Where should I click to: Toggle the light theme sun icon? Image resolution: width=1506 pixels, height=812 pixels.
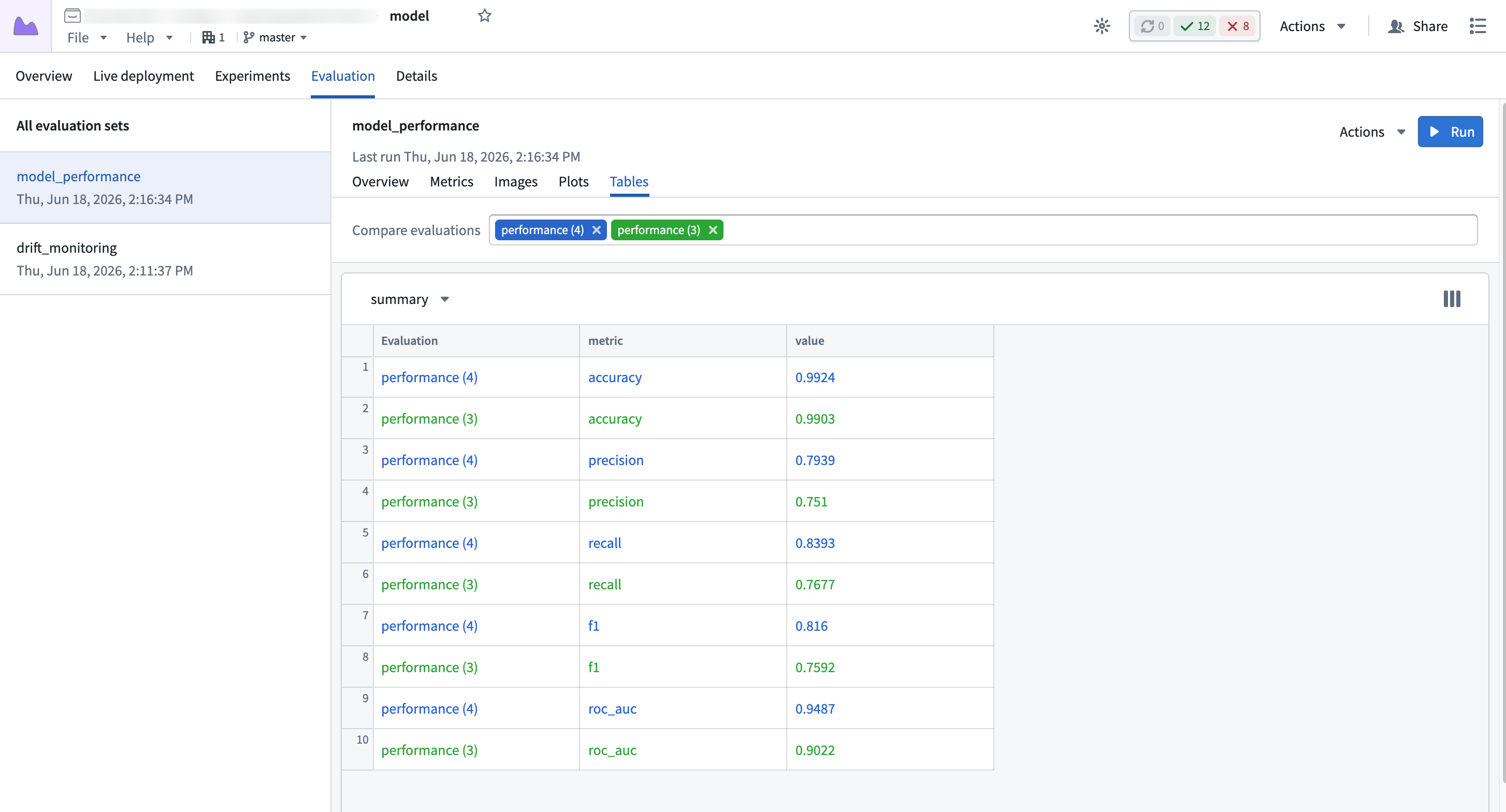(1102, 26)
